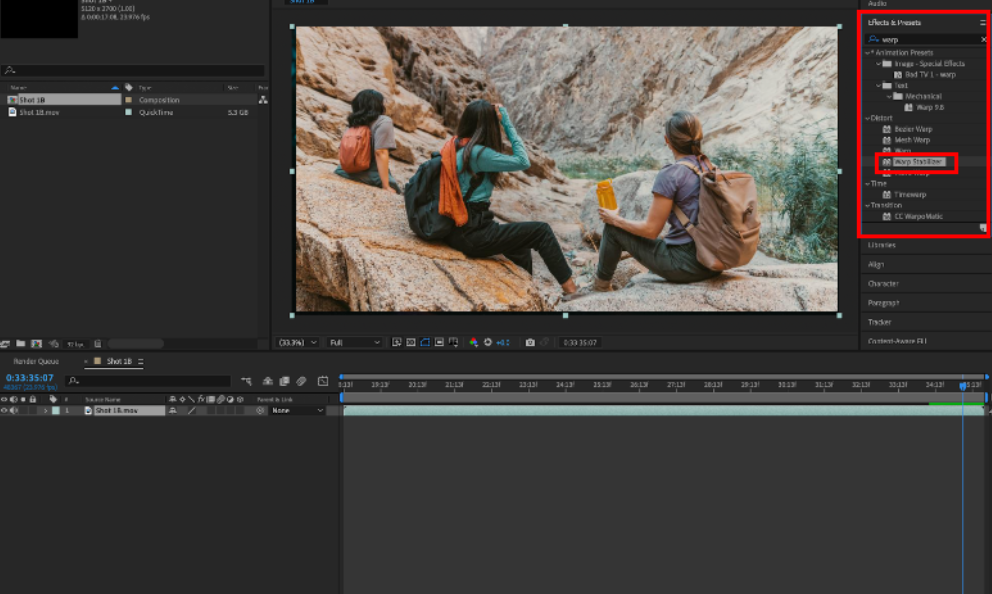Click the delete trash icon in Project panel
Image resolution: width=992 pixels, height=594 pixels.
pyautogui.click(x=97, y=343)
